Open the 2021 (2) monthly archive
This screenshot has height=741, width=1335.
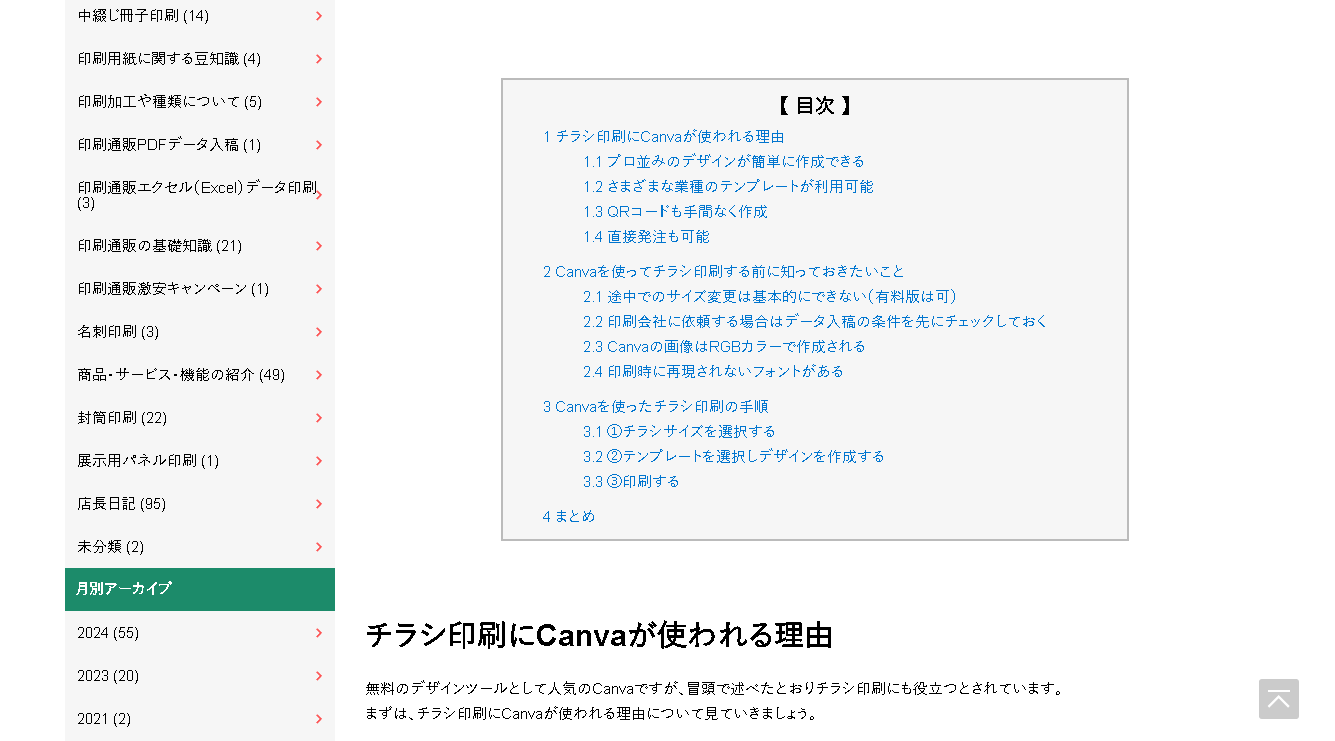tap(200, 719)
